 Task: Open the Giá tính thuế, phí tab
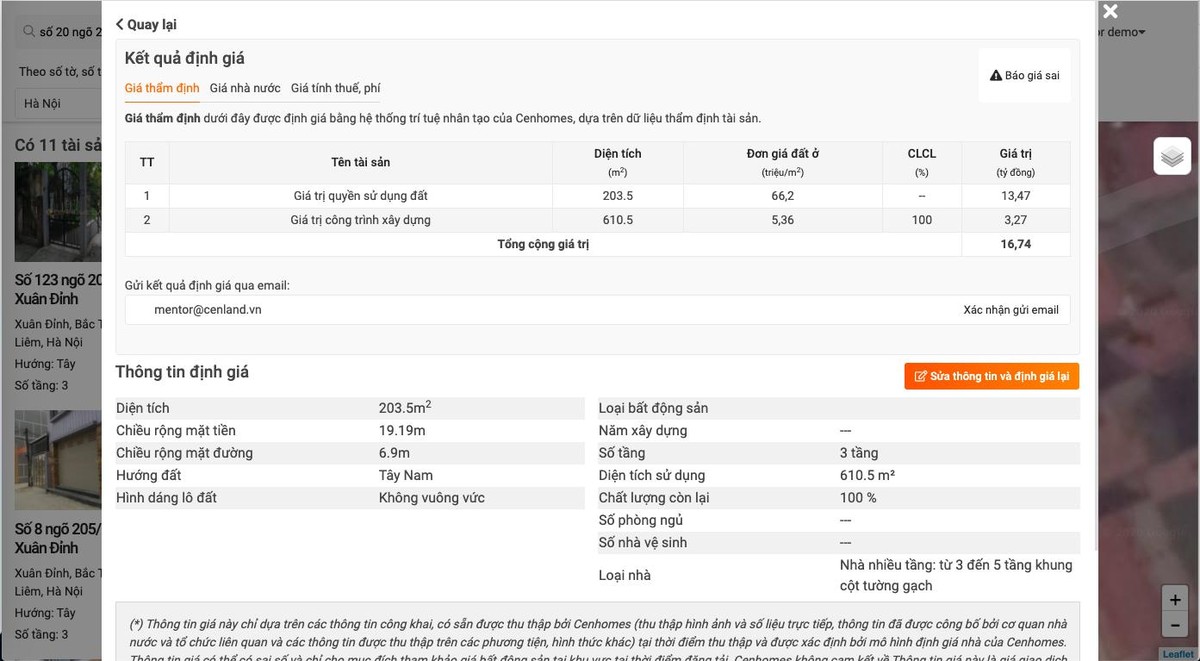[334, 88]
